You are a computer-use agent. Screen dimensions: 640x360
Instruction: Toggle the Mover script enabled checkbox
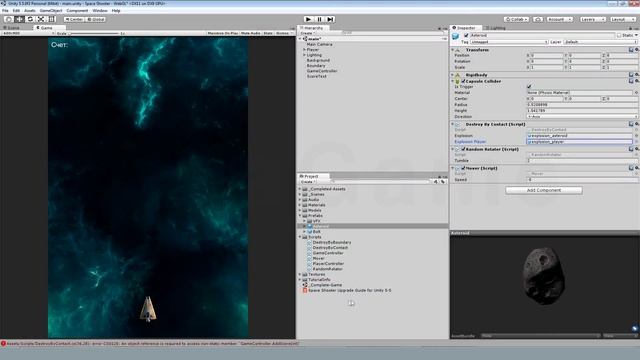(463, 168)
